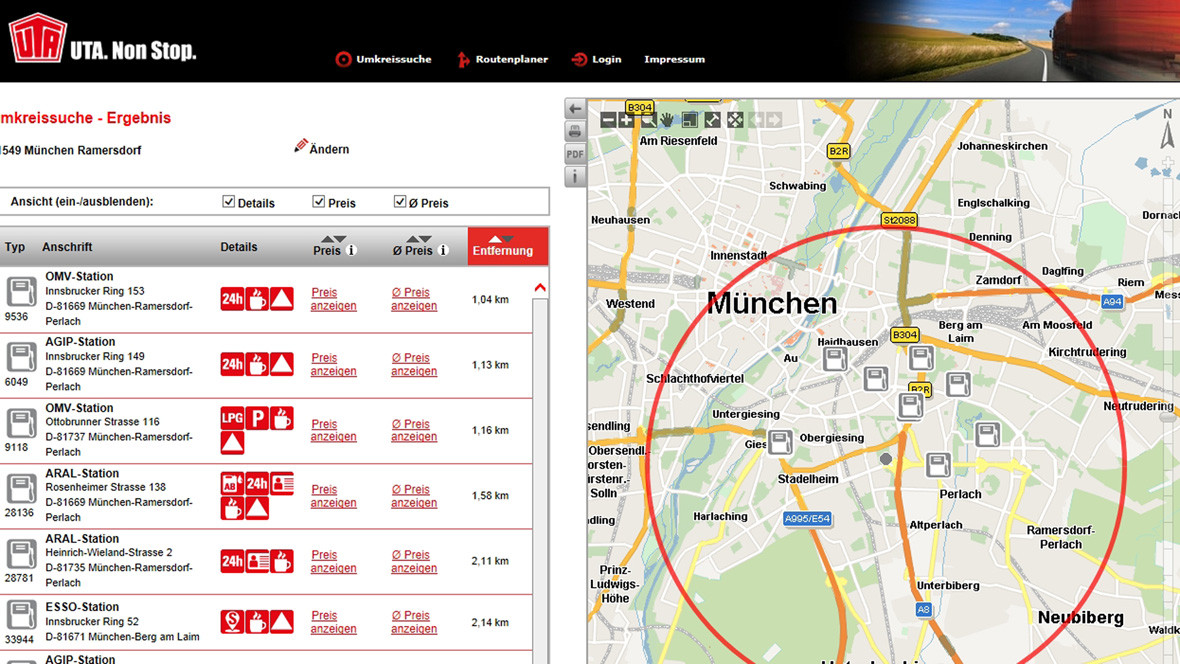The image size is (1180, 664).
Task: Click the station marker just above Perlach label
Action: coord(938,464)
